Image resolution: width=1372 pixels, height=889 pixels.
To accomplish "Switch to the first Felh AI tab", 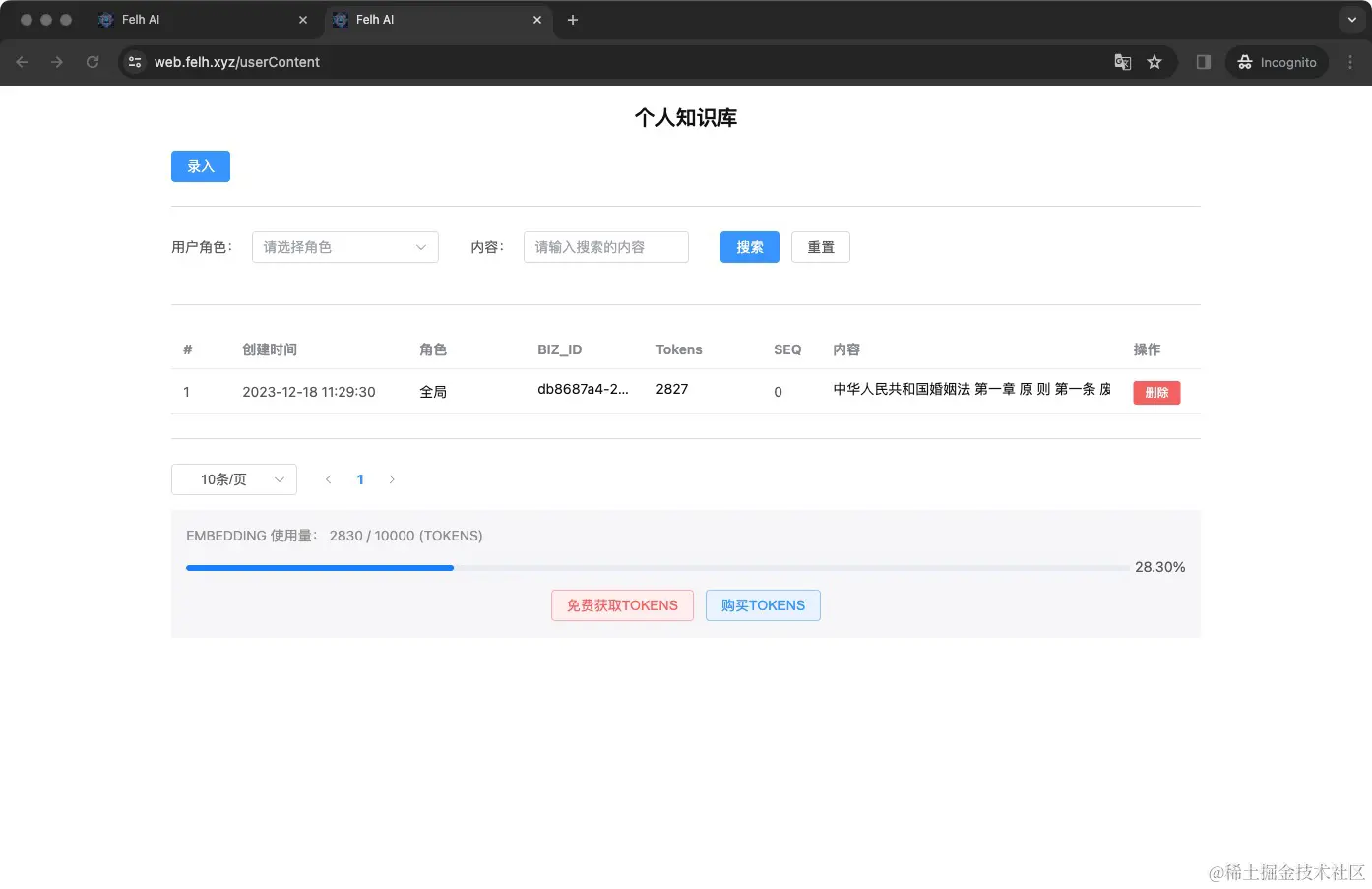I will [x=197, y=19].
